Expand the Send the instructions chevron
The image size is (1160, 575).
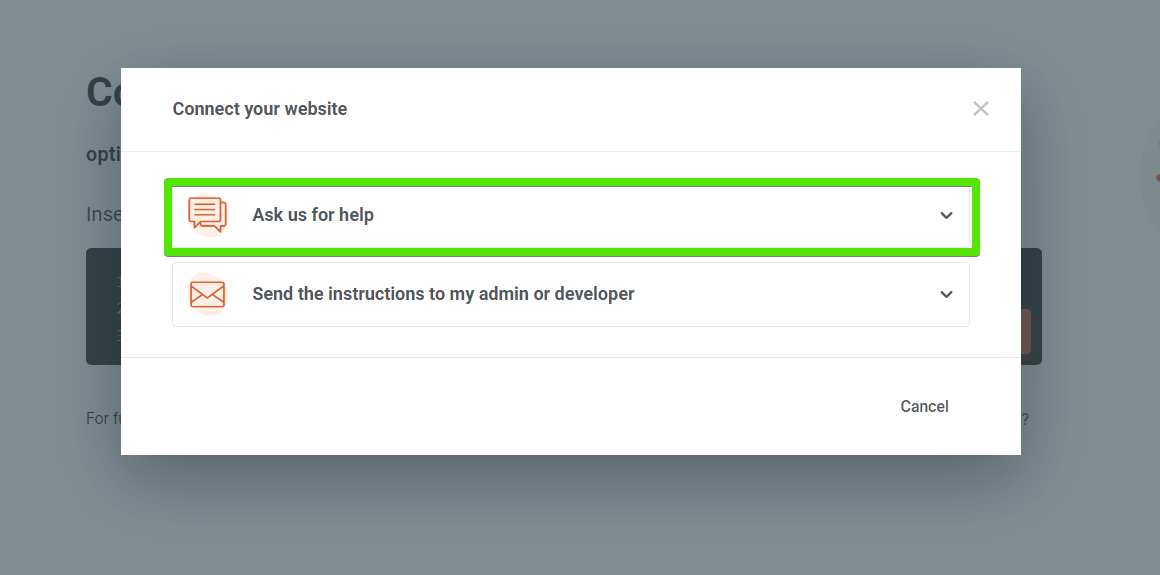[945, 295]
